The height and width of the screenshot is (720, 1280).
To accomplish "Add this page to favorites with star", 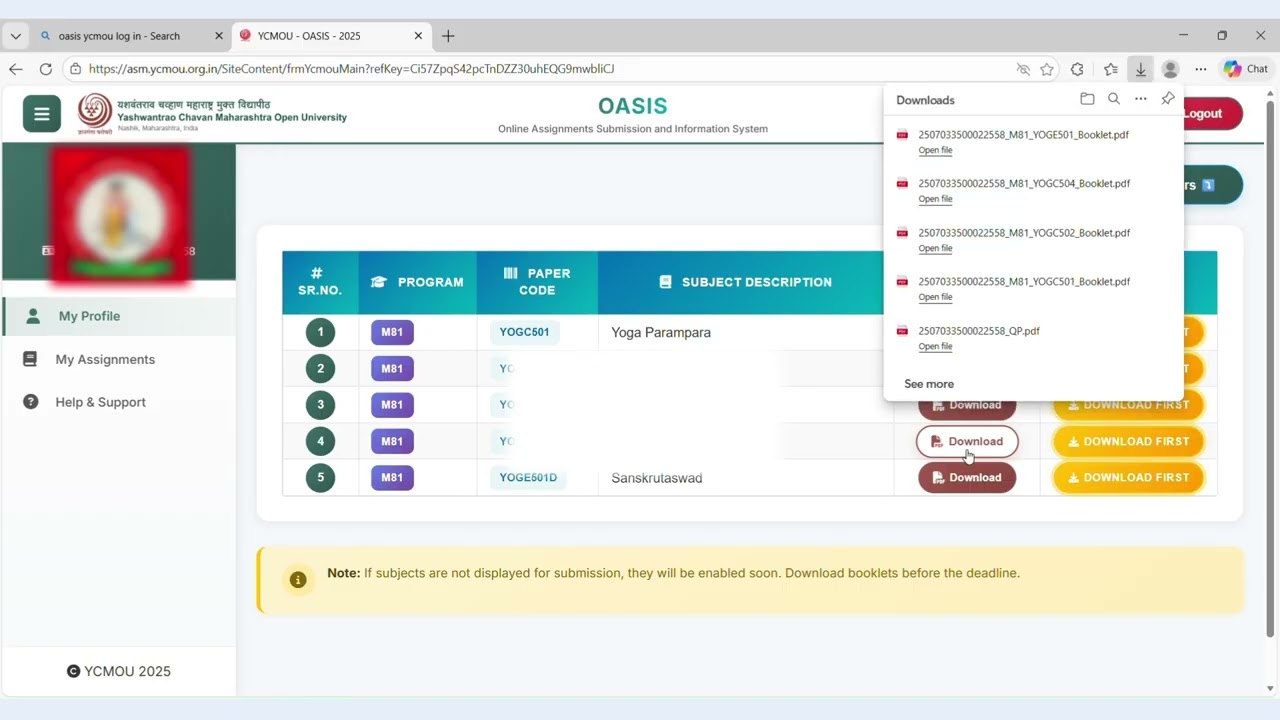I will tap(1047, 69).
